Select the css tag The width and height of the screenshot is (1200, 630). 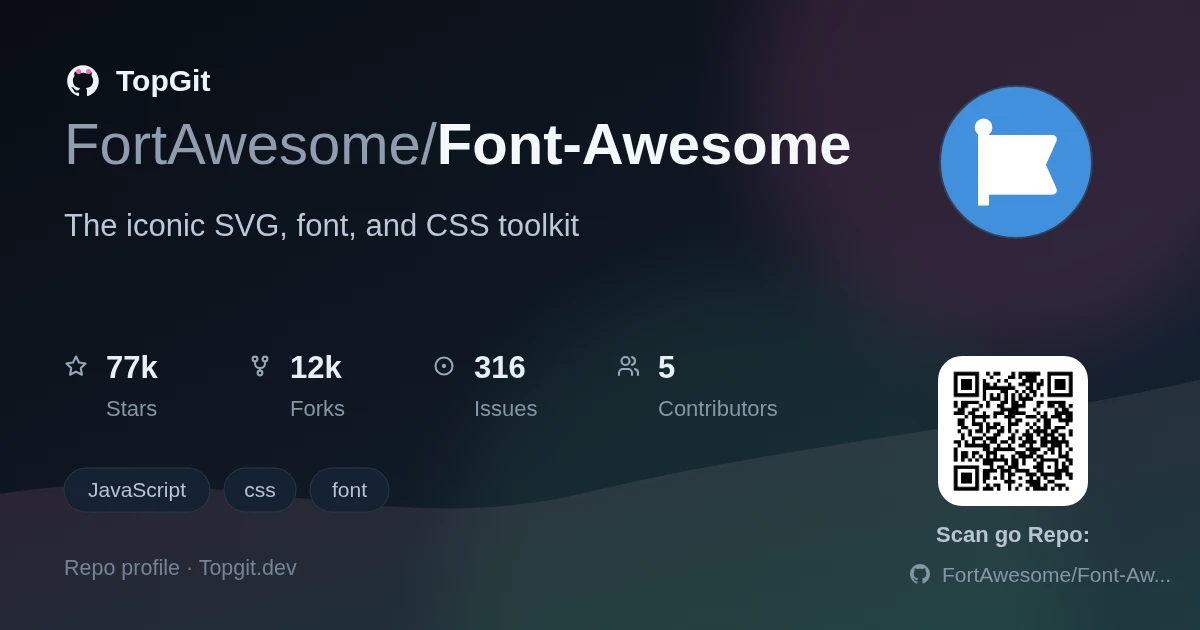260,490
